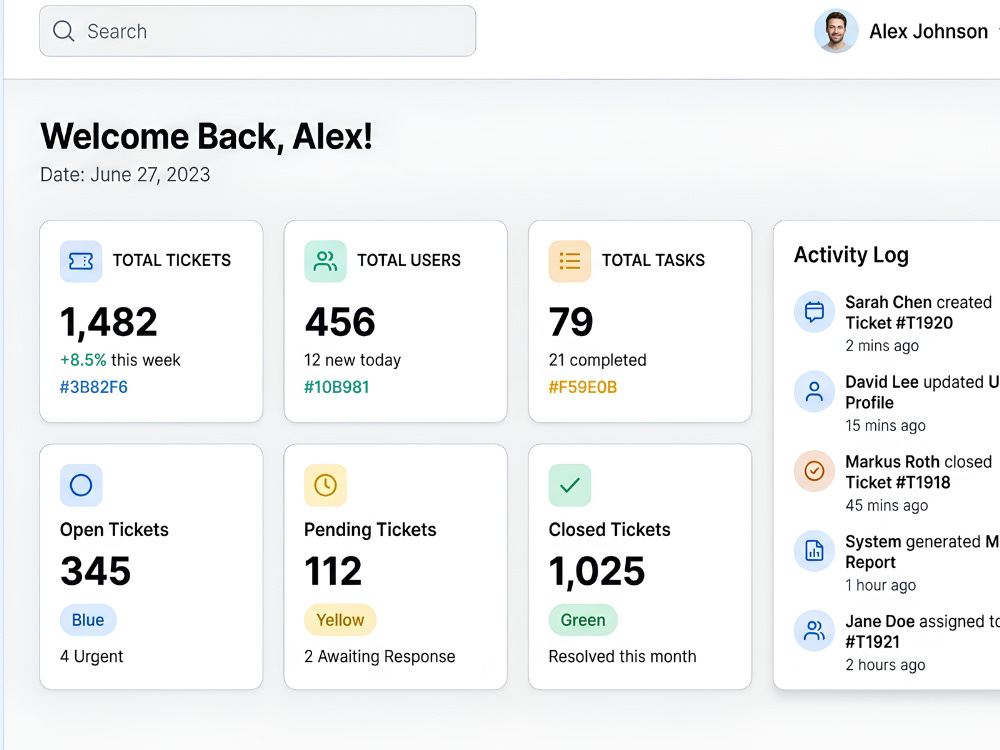Screen dimensions: 1000x750
Task: Open the System generated Report entry
Action: [897, 562]
